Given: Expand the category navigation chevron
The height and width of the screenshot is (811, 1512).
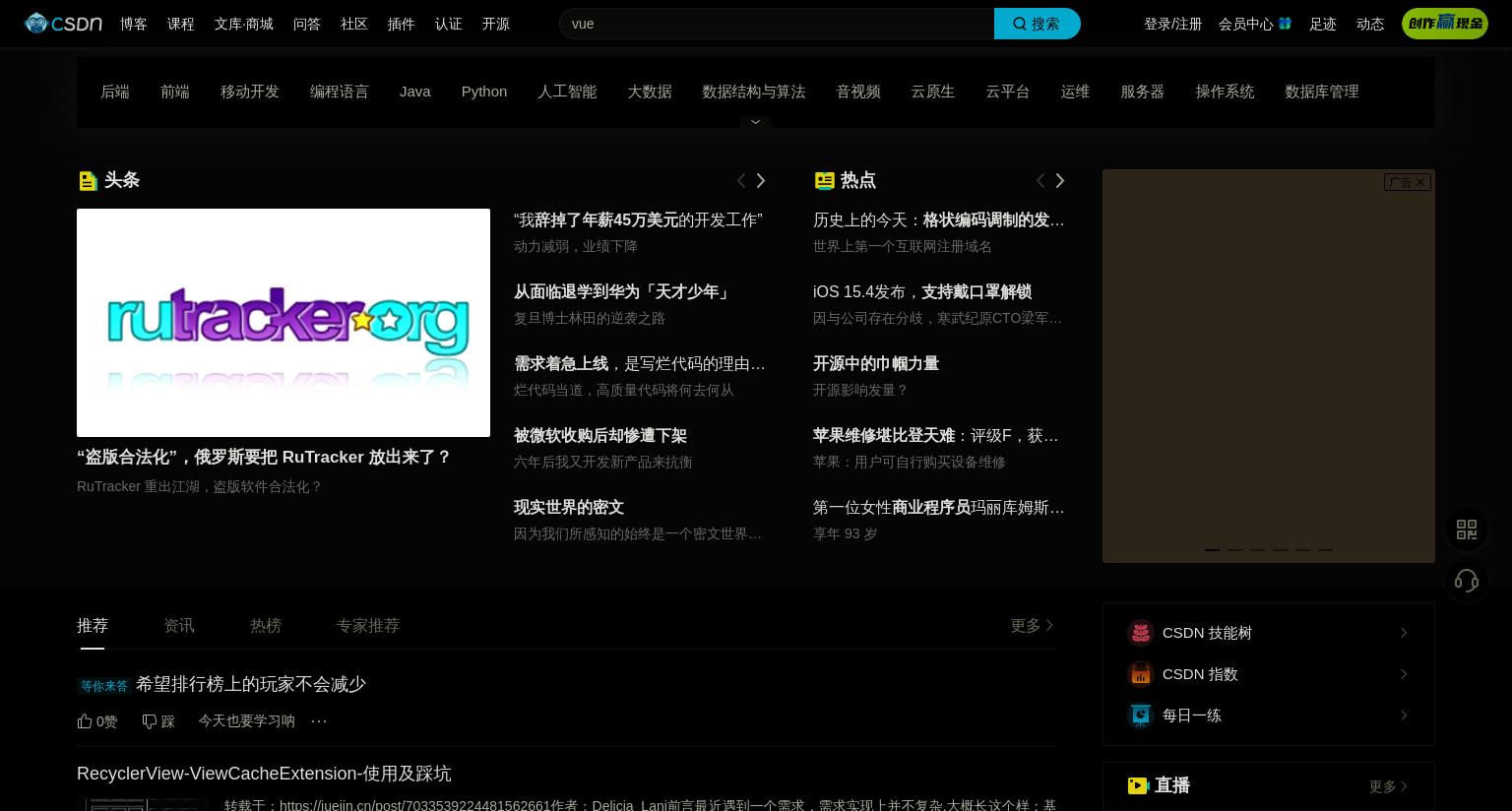Looking at the screenshot, I should pyautogui.click(x=755, y=122).
